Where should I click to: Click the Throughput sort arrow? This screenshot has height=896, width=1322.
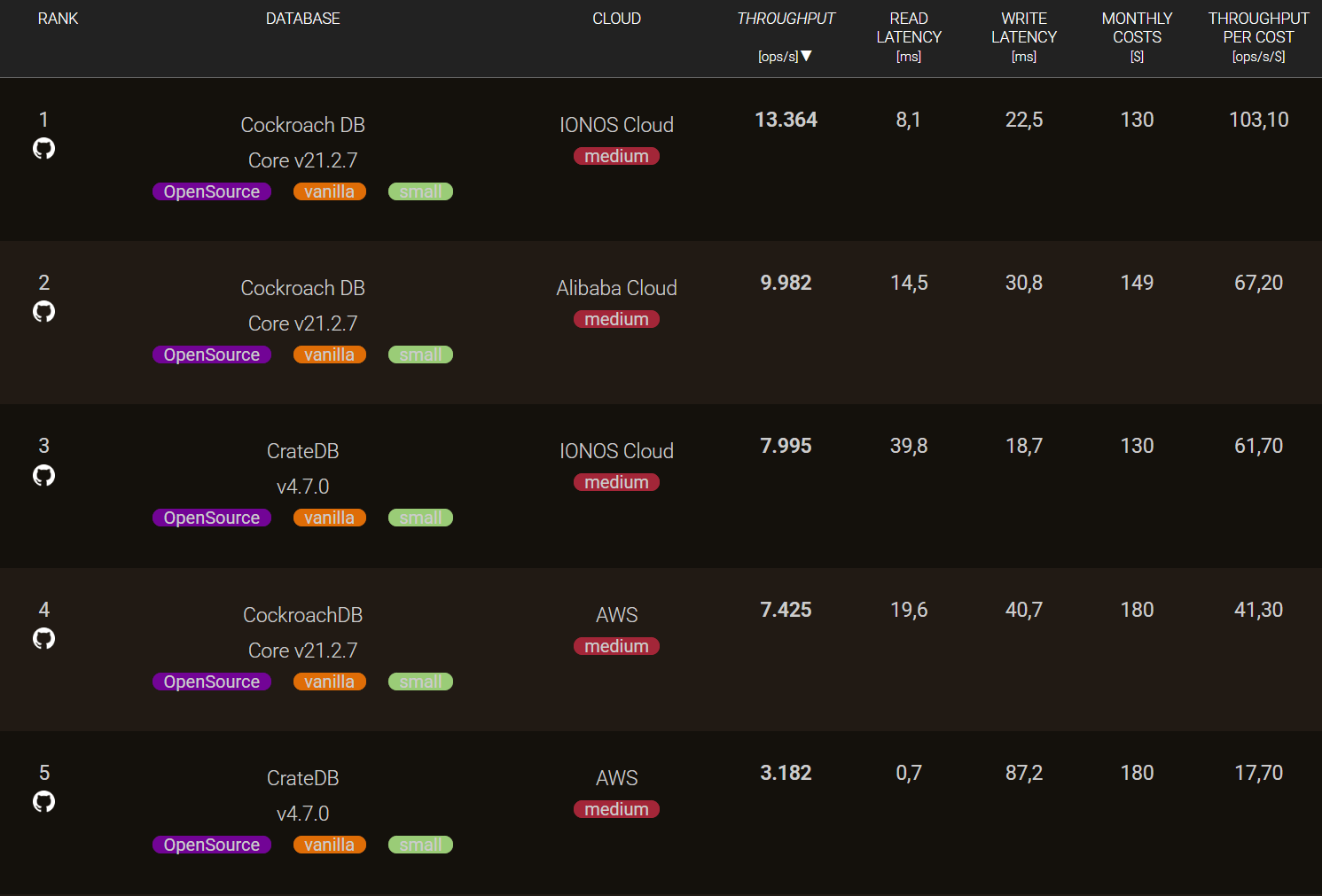click(x=806, y=56)
